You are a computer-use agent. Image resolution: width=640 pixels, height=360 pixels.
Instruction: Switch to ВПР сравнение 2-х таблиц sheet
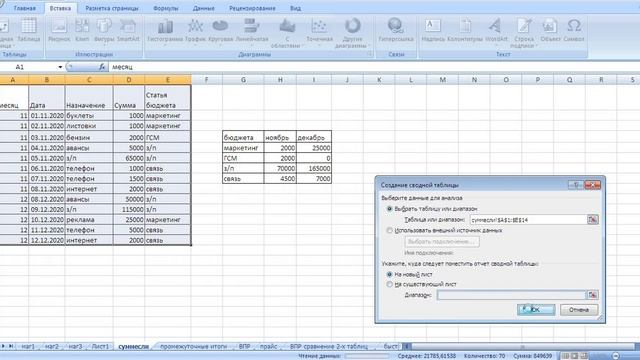(329, 347)
